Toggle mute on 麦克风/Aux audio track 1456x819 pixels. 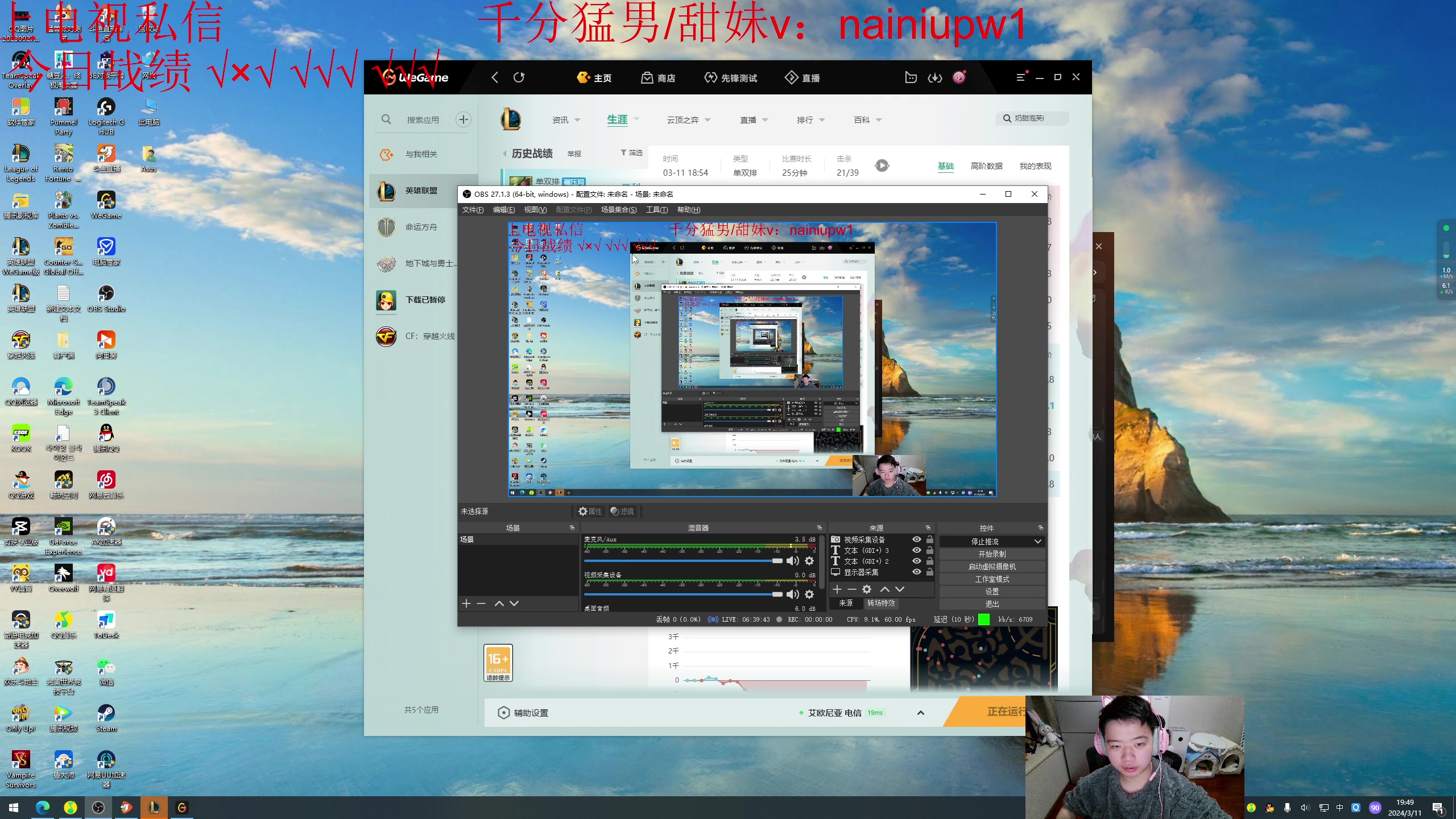coord(793,560)
